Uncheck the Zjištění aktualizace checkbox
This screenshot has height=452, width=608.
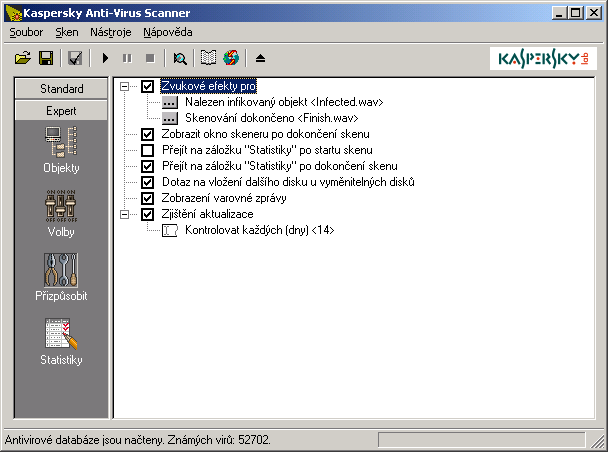coord(147,214)
